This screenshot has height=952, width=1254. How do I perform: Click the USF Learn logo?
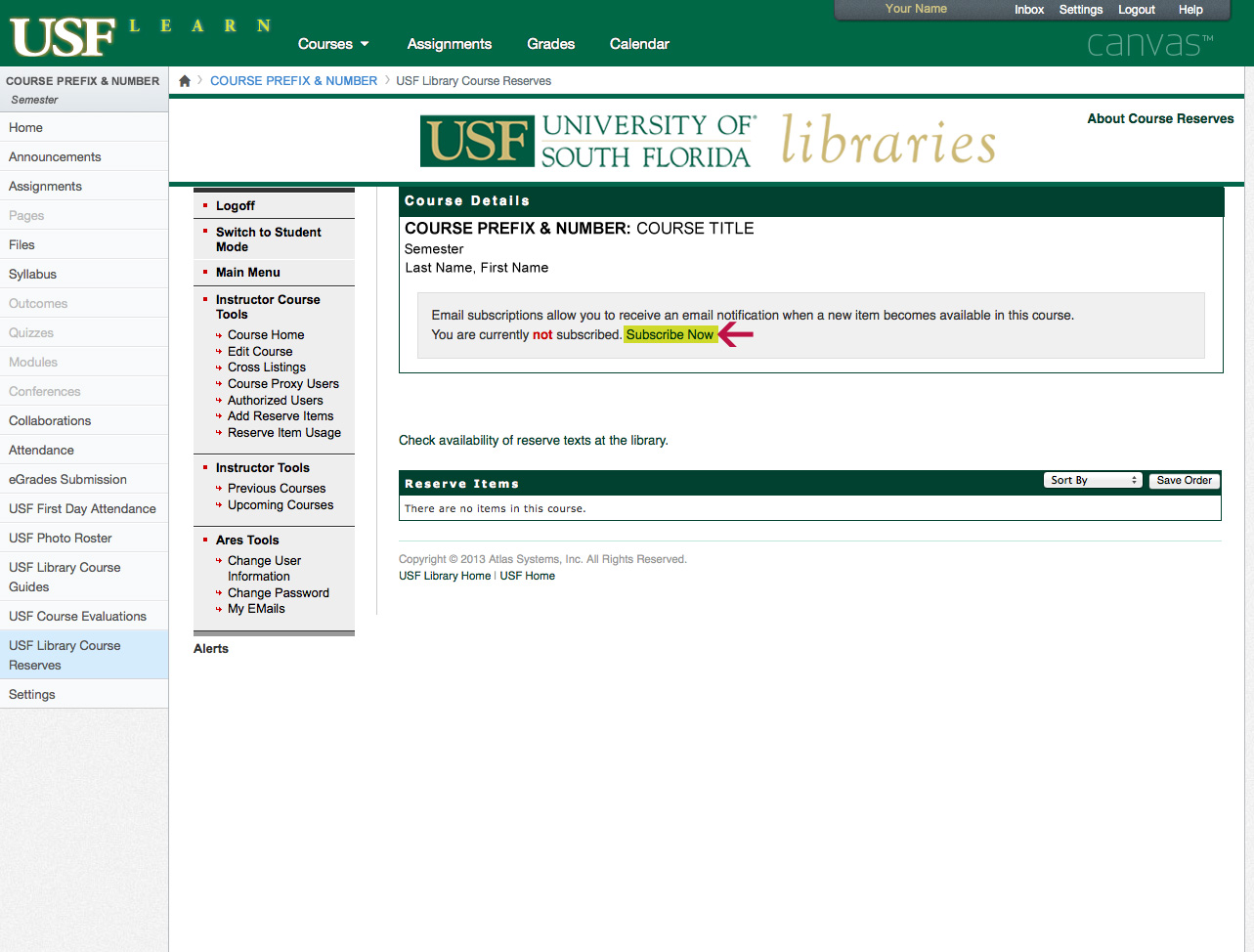coord(141,36)
